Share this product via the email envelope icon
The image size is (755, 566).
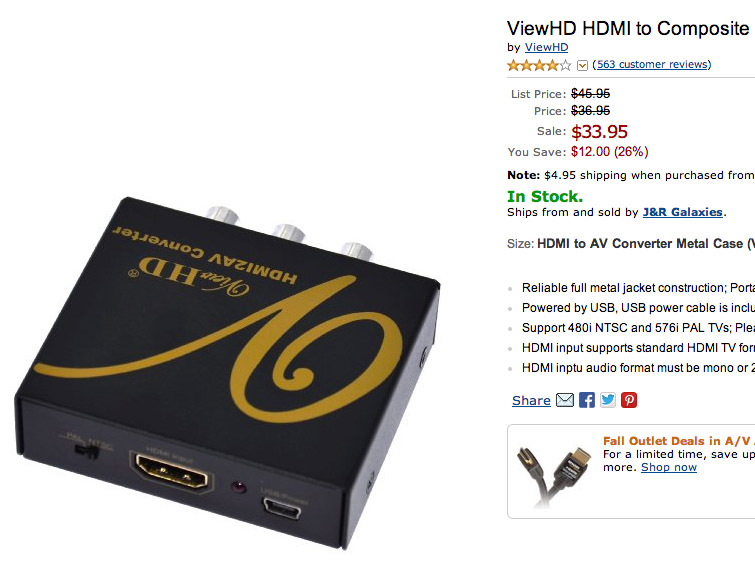pyautogui.click(x=565, y=400)
